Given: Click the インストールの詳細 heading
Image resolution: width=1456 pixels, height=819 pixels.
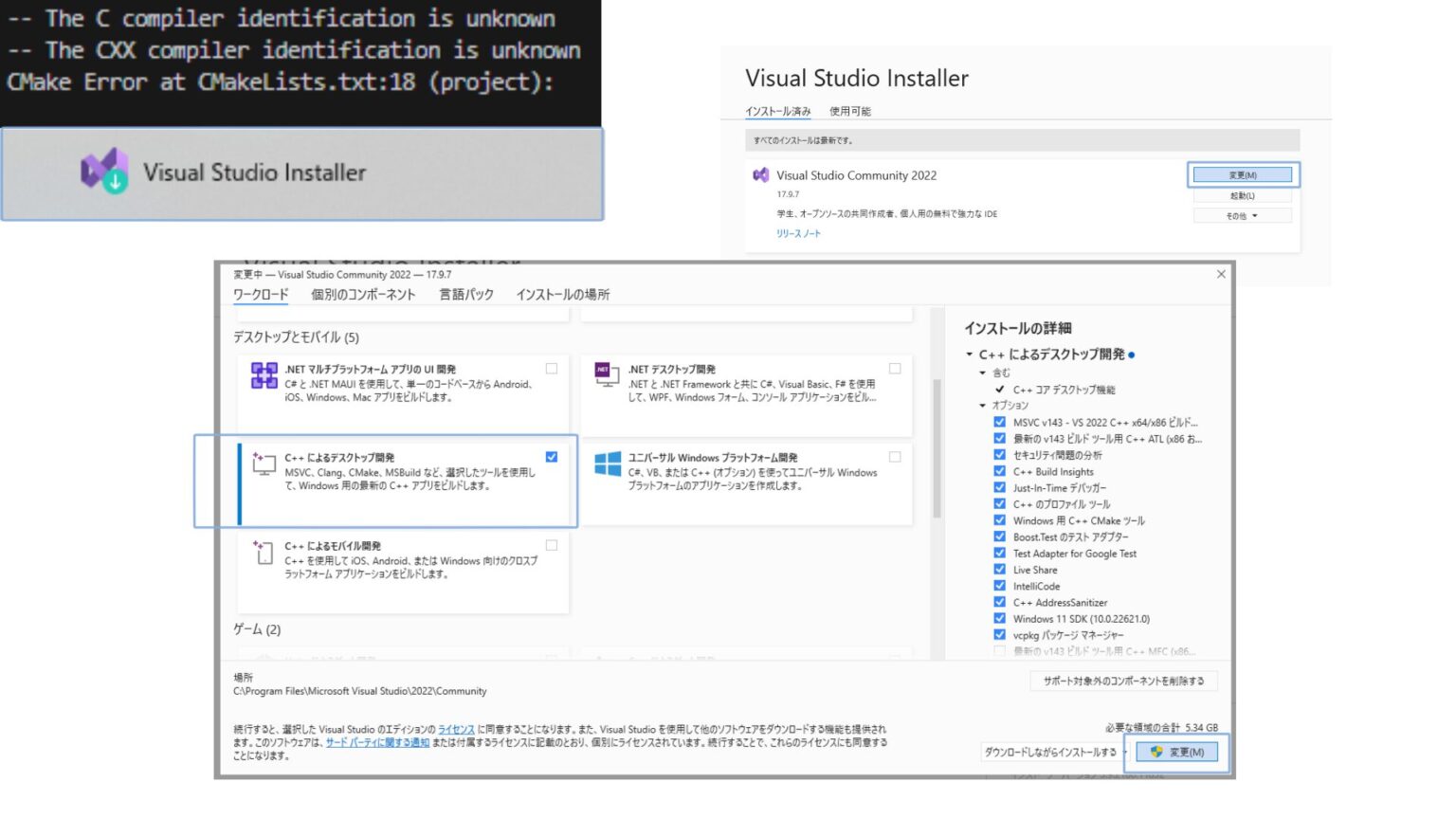Looking at the screenshot, I should click(1018, 328).
